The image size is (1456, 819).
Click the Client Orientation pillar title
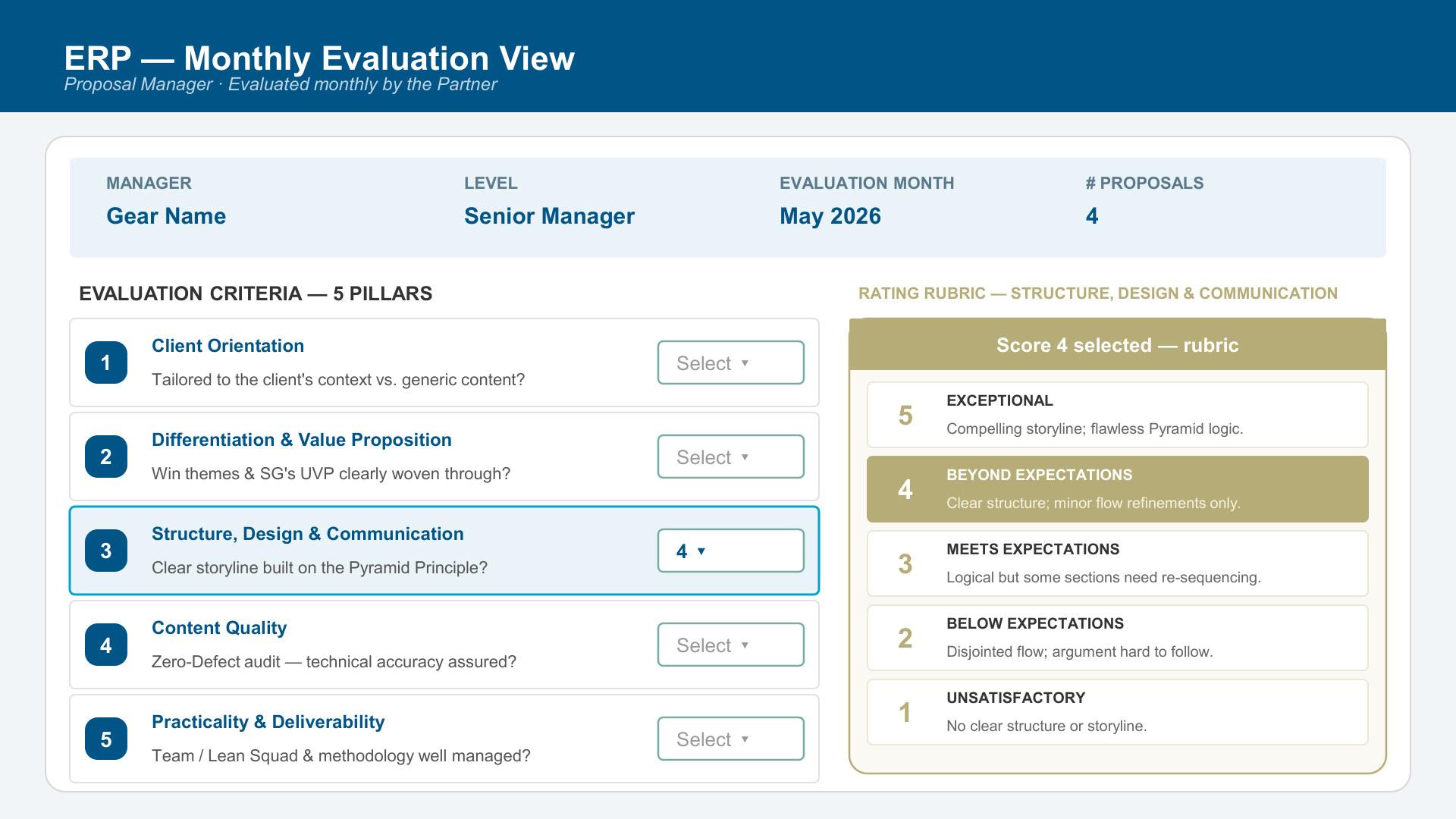227,346
